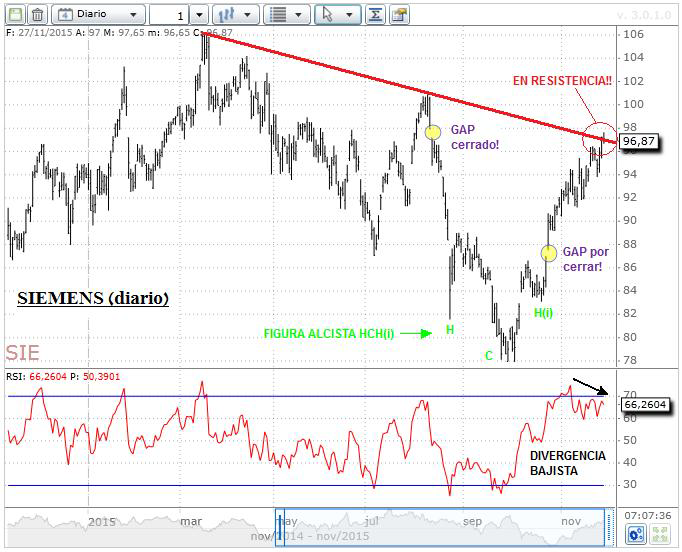
Task: Click the green expand icon at bottom right
Action: click(661, 535)
